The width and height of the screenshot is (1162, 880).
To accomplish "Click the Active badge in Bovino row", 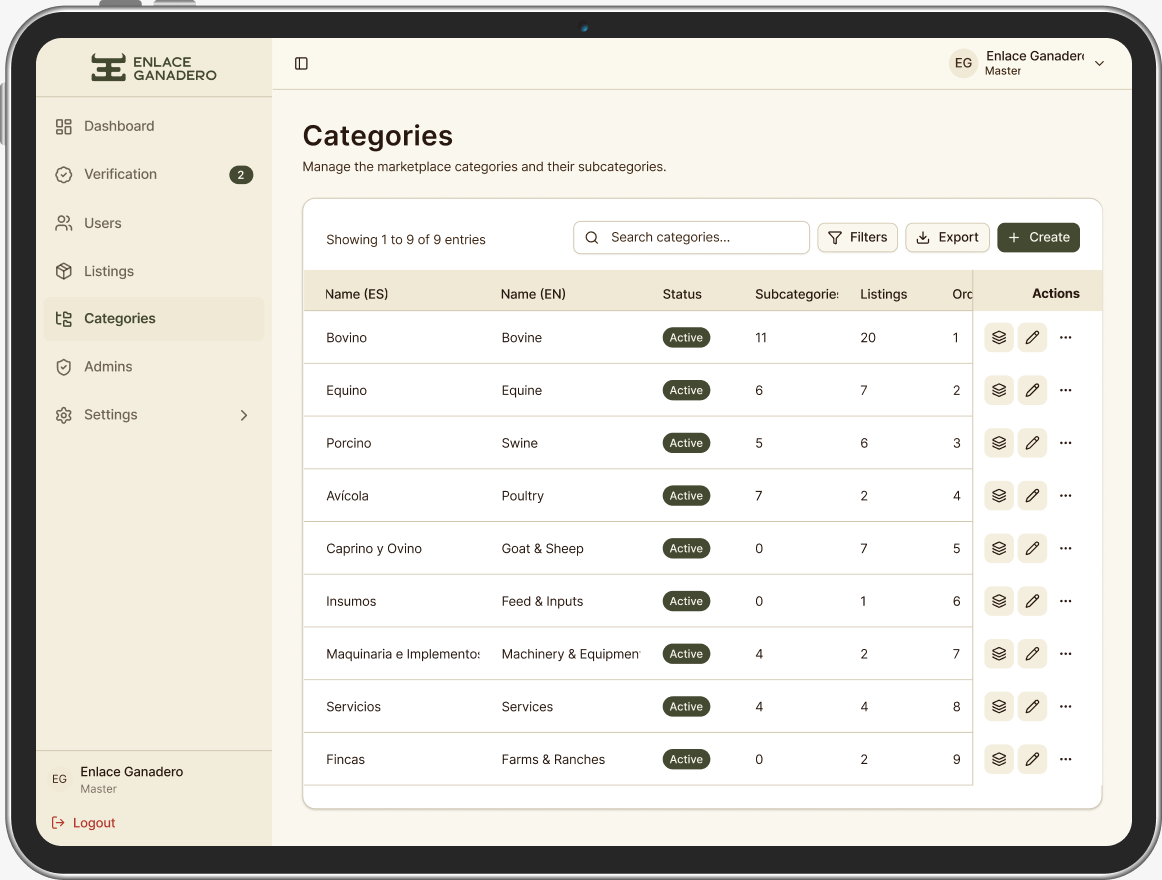I will 686,337.
